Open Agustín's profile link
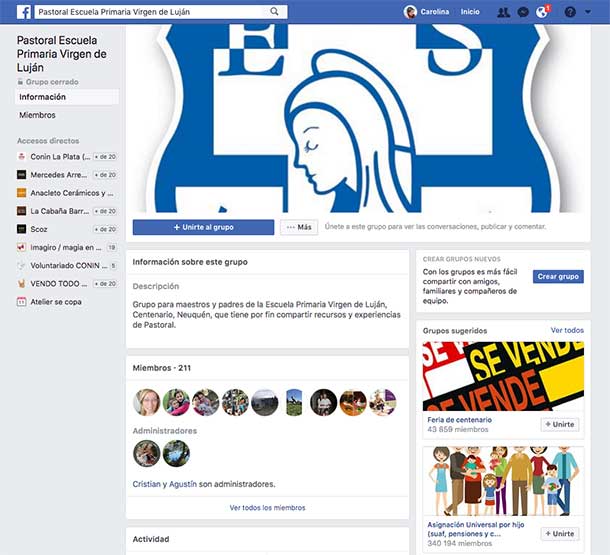The width and height of the screenshot is (610, 555). 183,484
